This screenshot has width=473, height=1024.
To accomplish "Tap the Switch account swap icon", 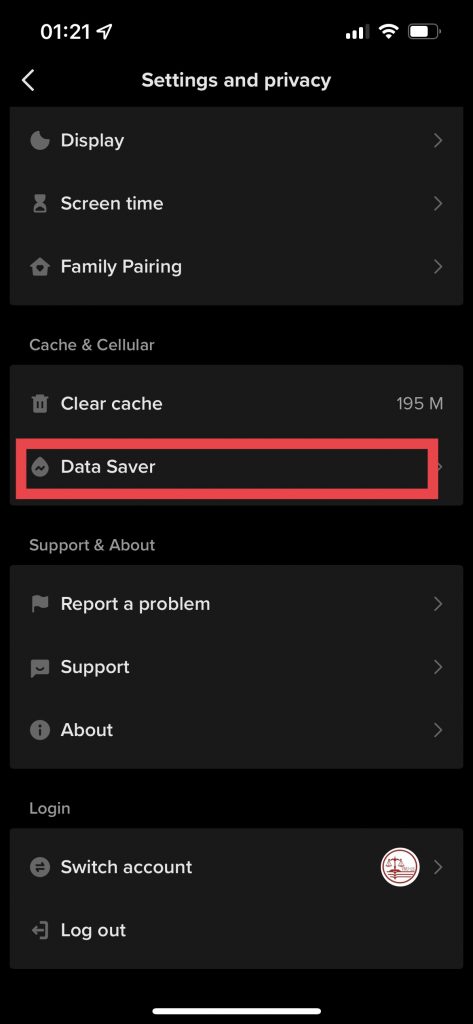I will pyautogui.click(x=40, y=867).
